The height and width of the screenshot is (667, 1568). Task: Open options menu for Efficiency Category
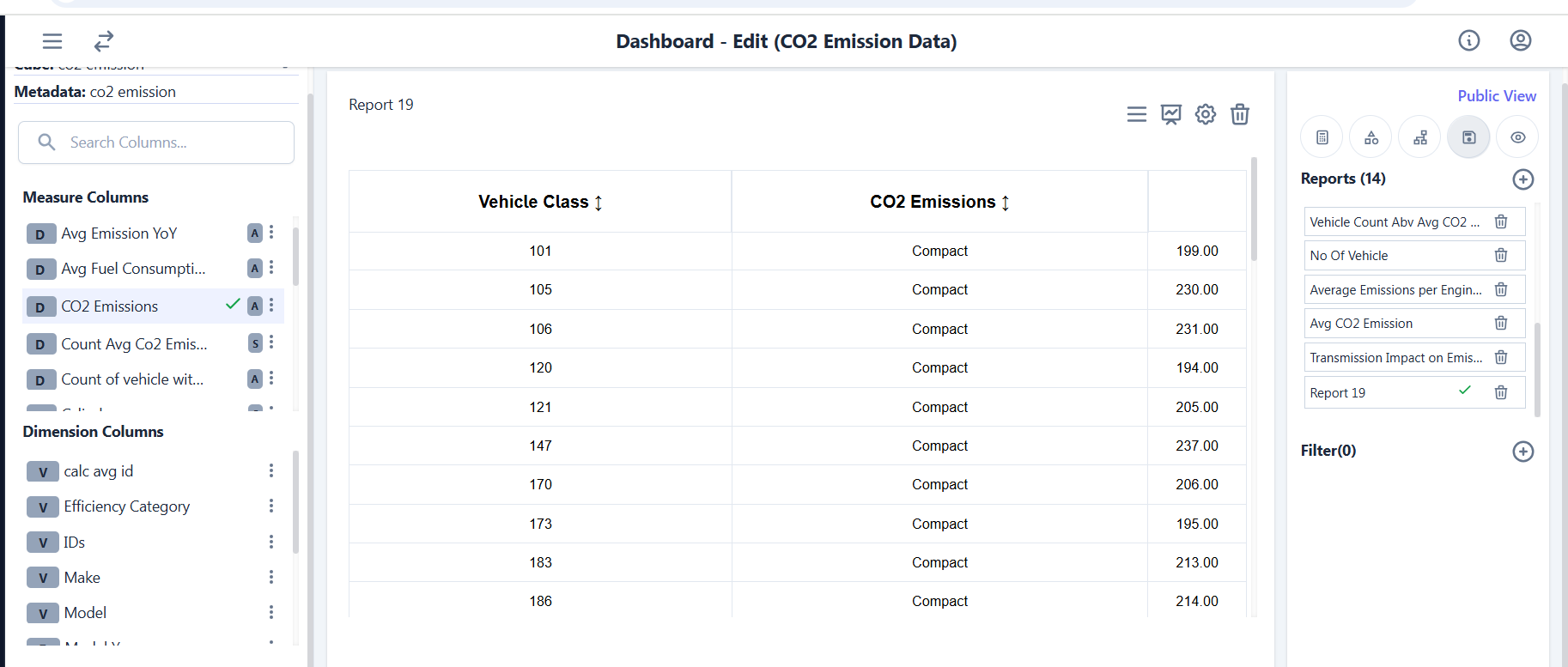(271, 506)
